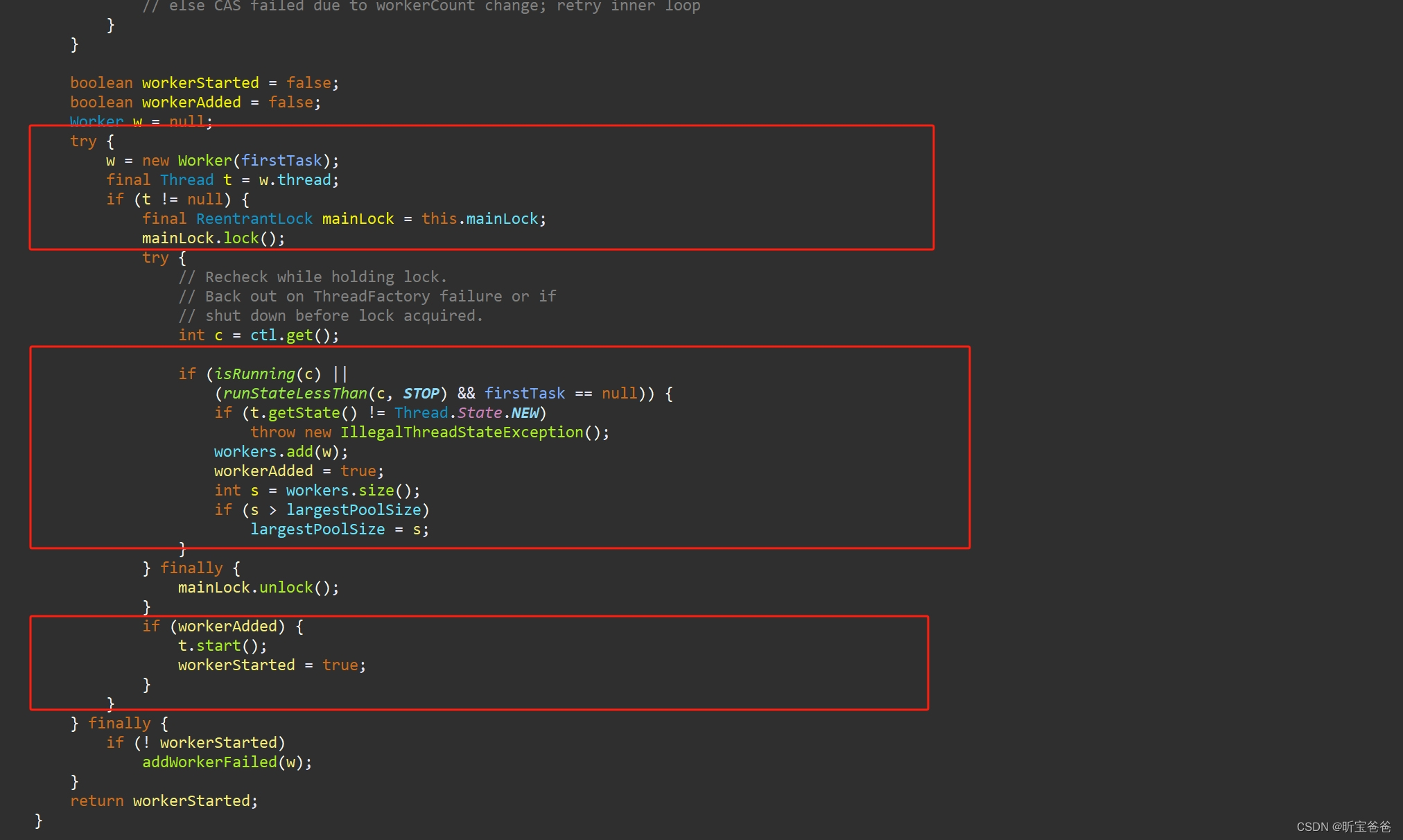The height and width of the screenshot is (840, 1403).
Task: Click the 'int c = ctl.get();' line
Action: [259, 335]
